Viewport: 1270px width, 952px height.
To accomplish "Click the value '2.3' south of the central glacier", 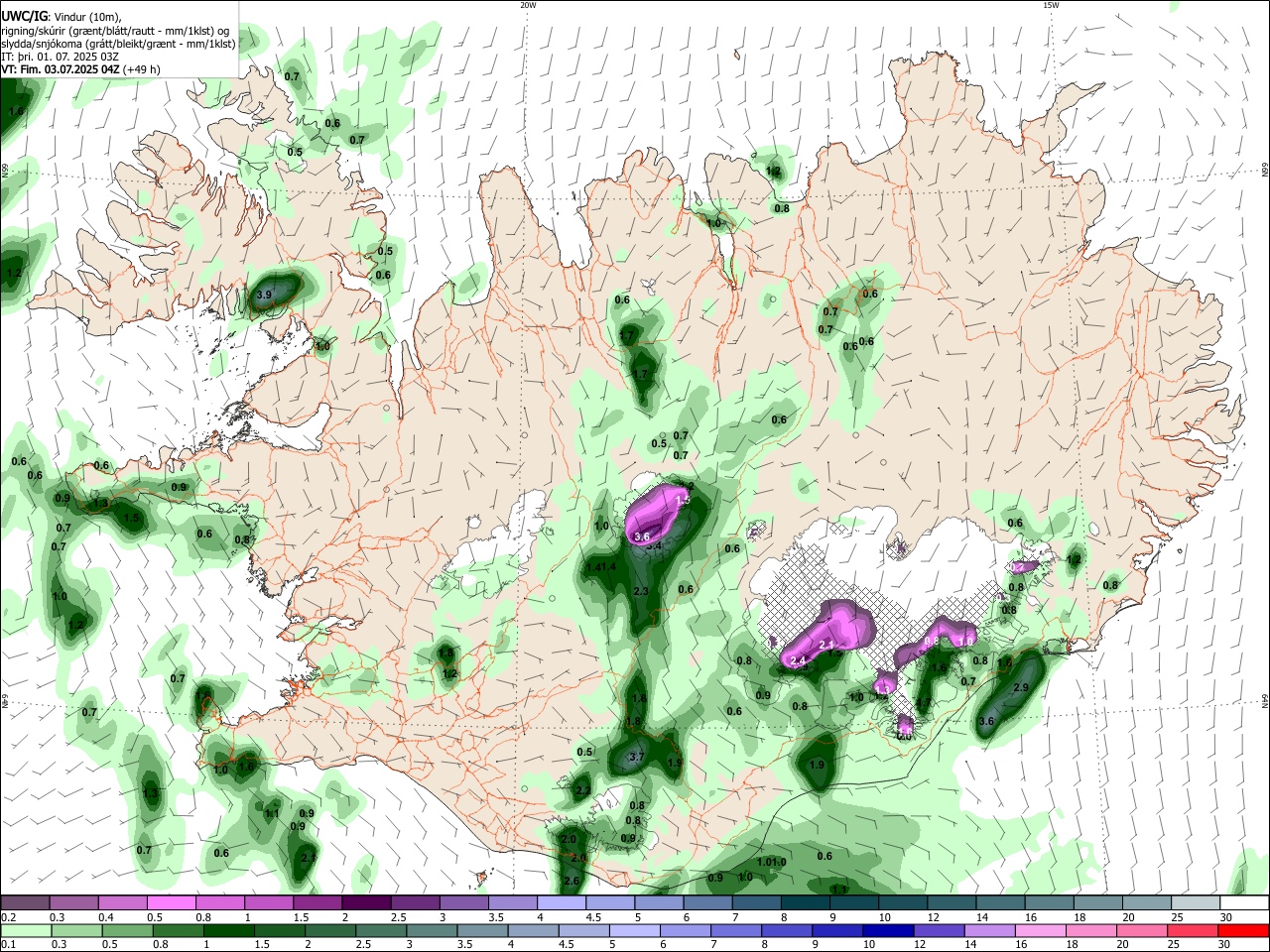I will pyautogui.click(x=640, y=591).
